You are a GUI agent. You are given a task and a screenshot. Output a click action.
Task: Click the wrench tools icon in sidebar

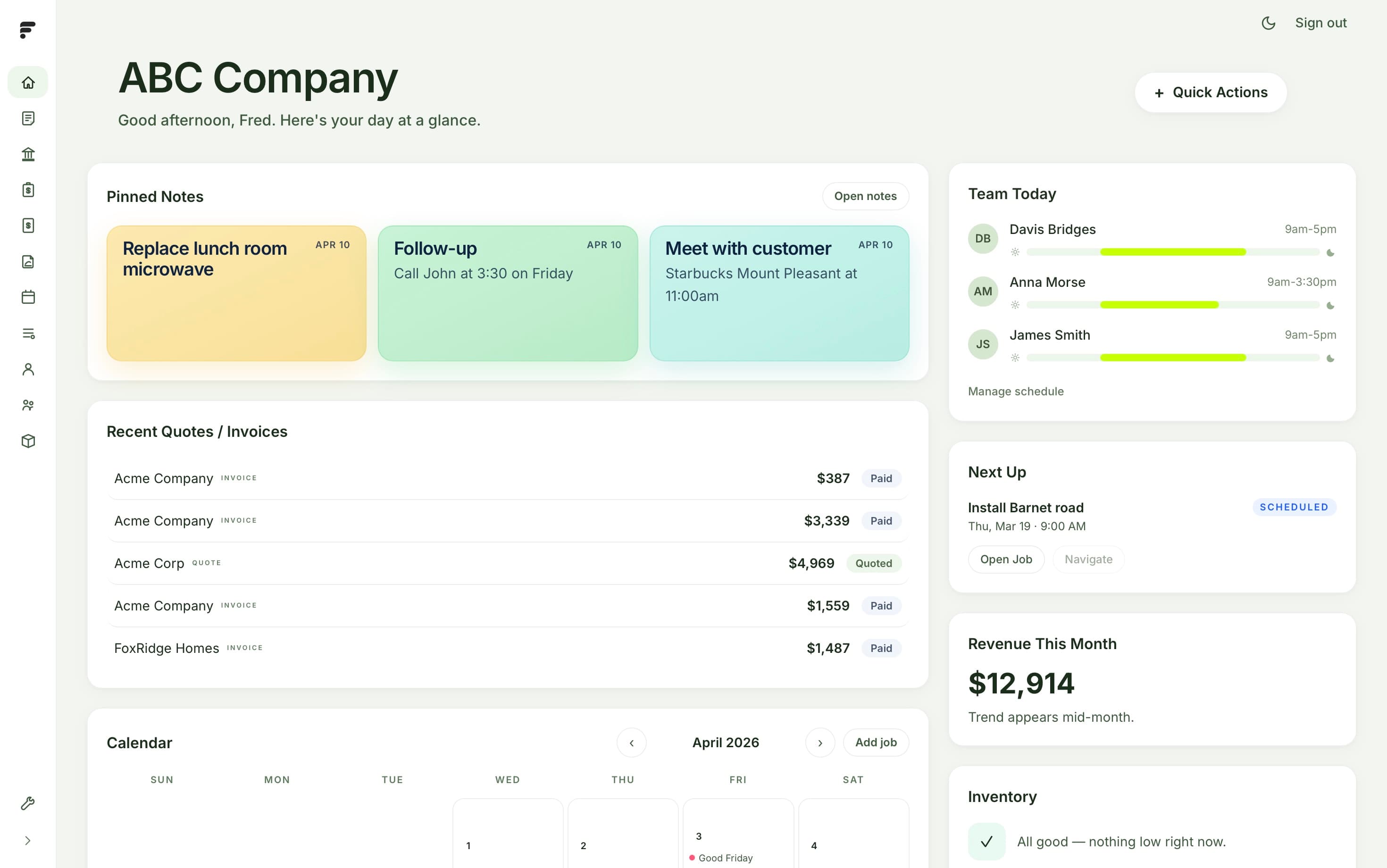click(x=27, y=804)
